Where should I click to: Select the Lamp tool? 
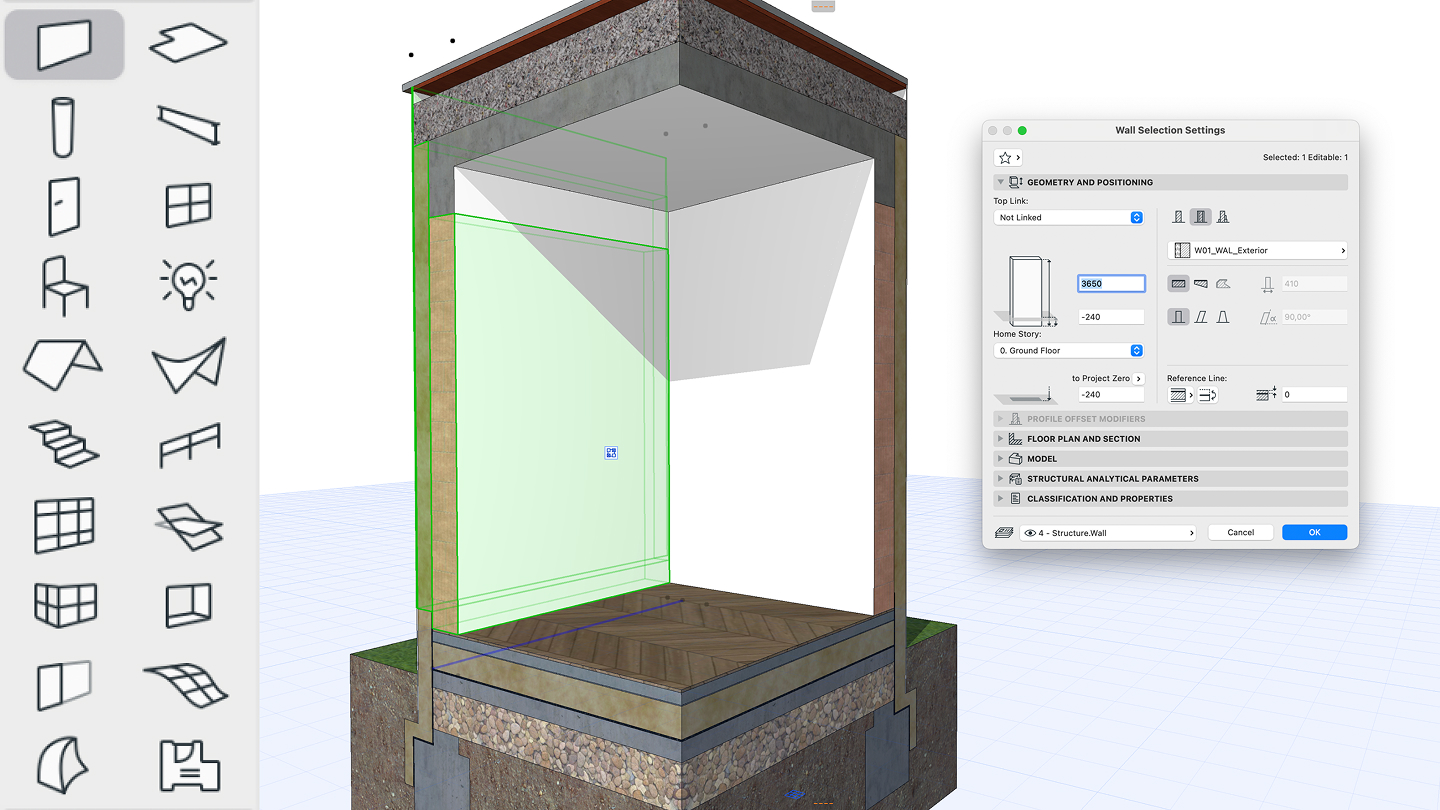[186, 283]
